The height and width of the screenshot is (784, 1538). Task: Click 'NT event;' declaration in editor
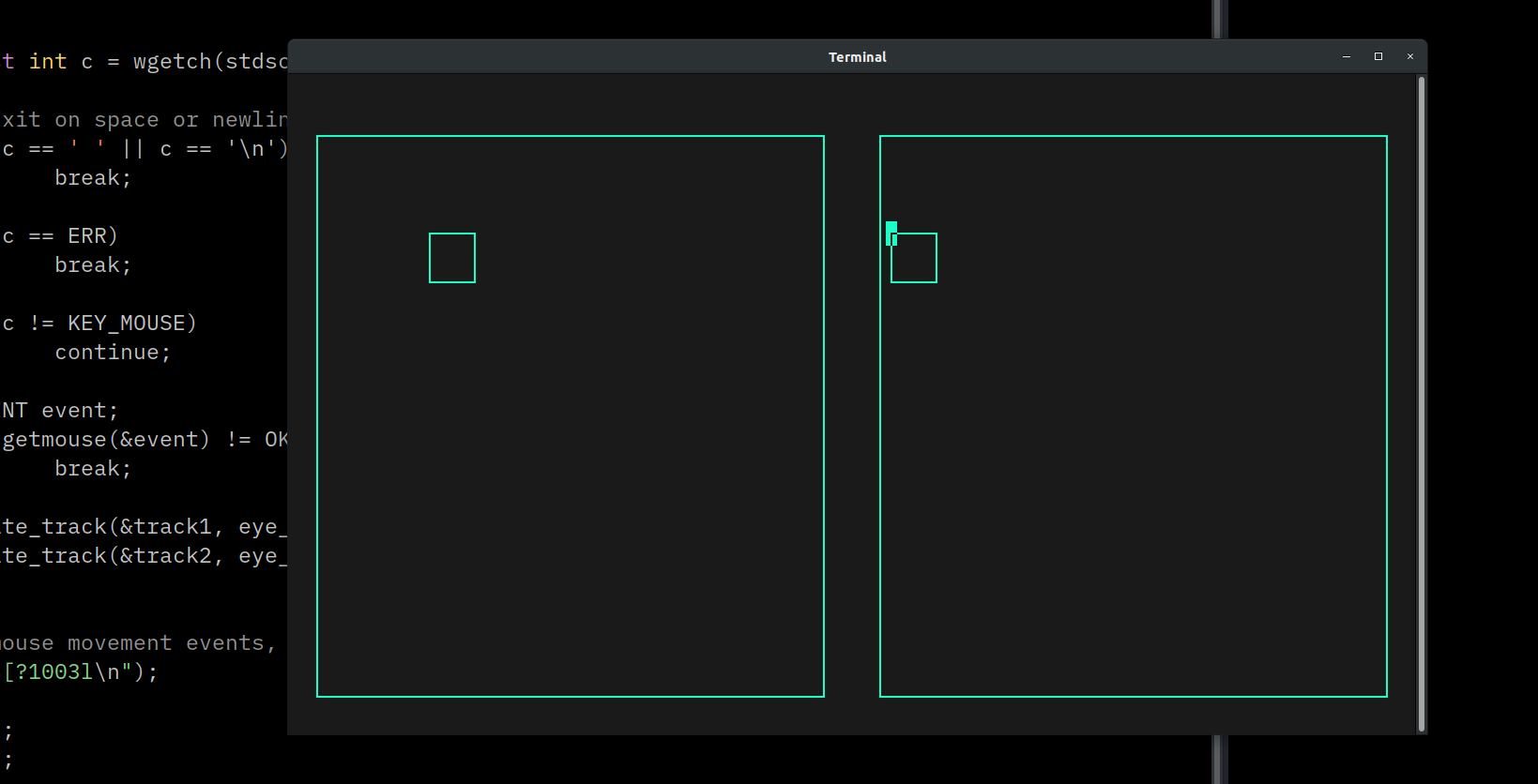tap(60, 411)
